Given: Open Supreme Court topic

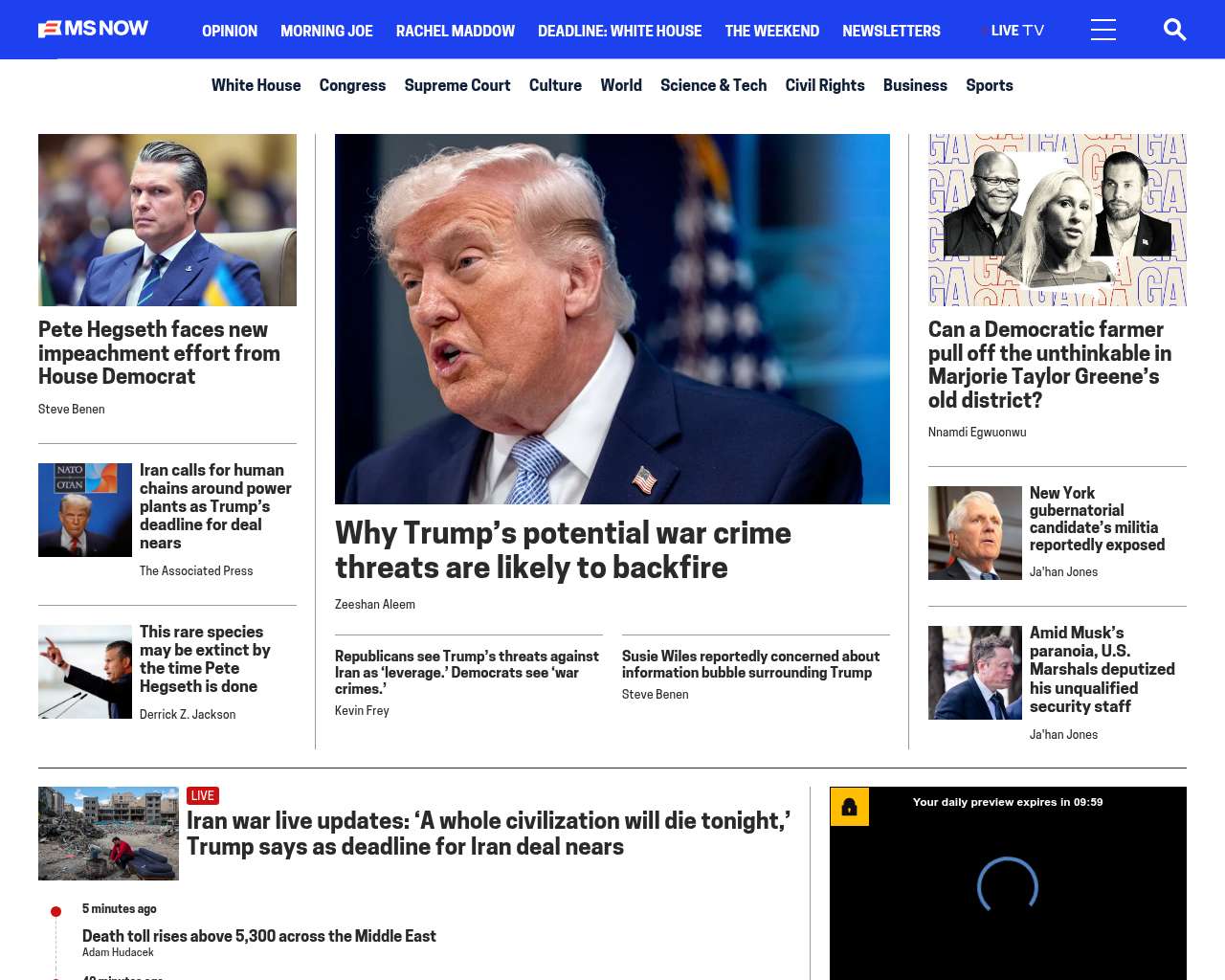Looking at the screenshot, I should [x=457, y=85].
